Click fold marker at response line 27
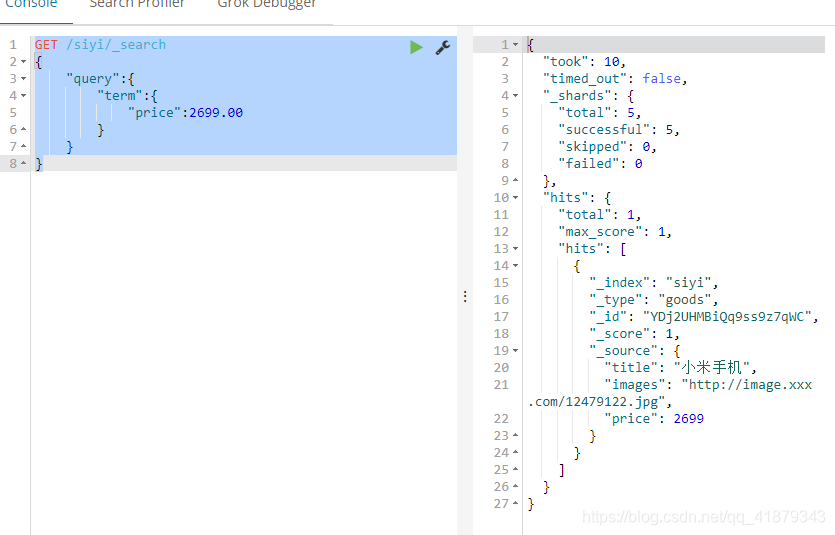This screenshot has width=835, height=535. tap(515, 504)
